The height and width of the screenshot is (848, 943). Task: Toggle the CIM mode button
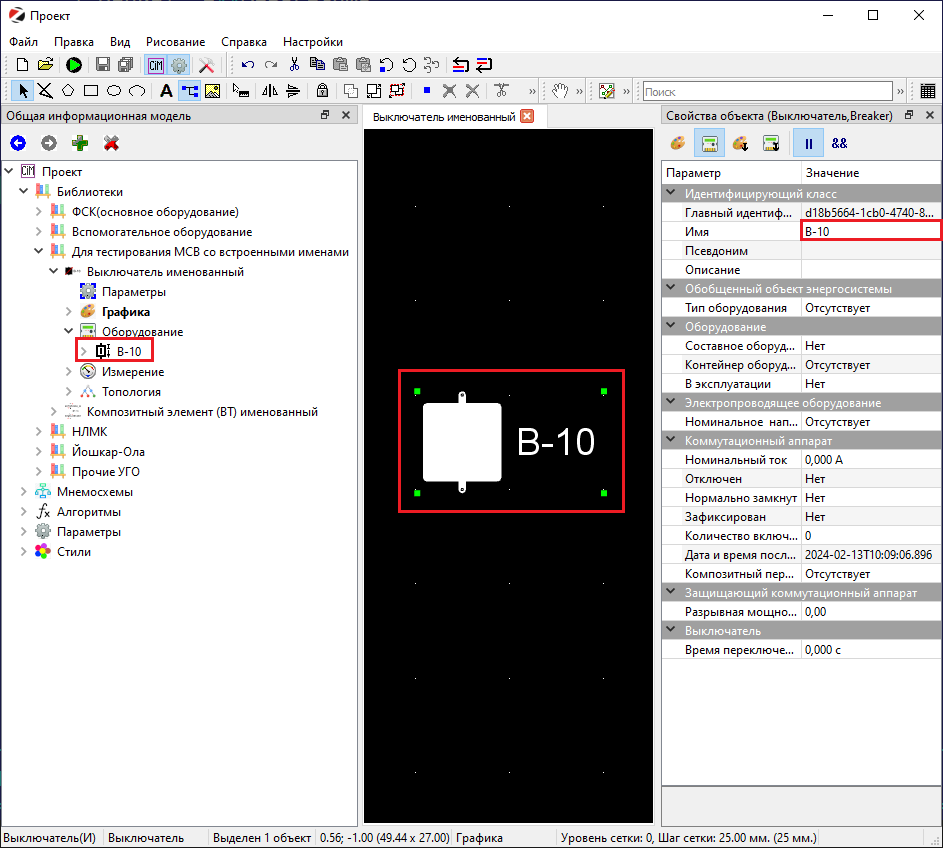coord(156,65)
